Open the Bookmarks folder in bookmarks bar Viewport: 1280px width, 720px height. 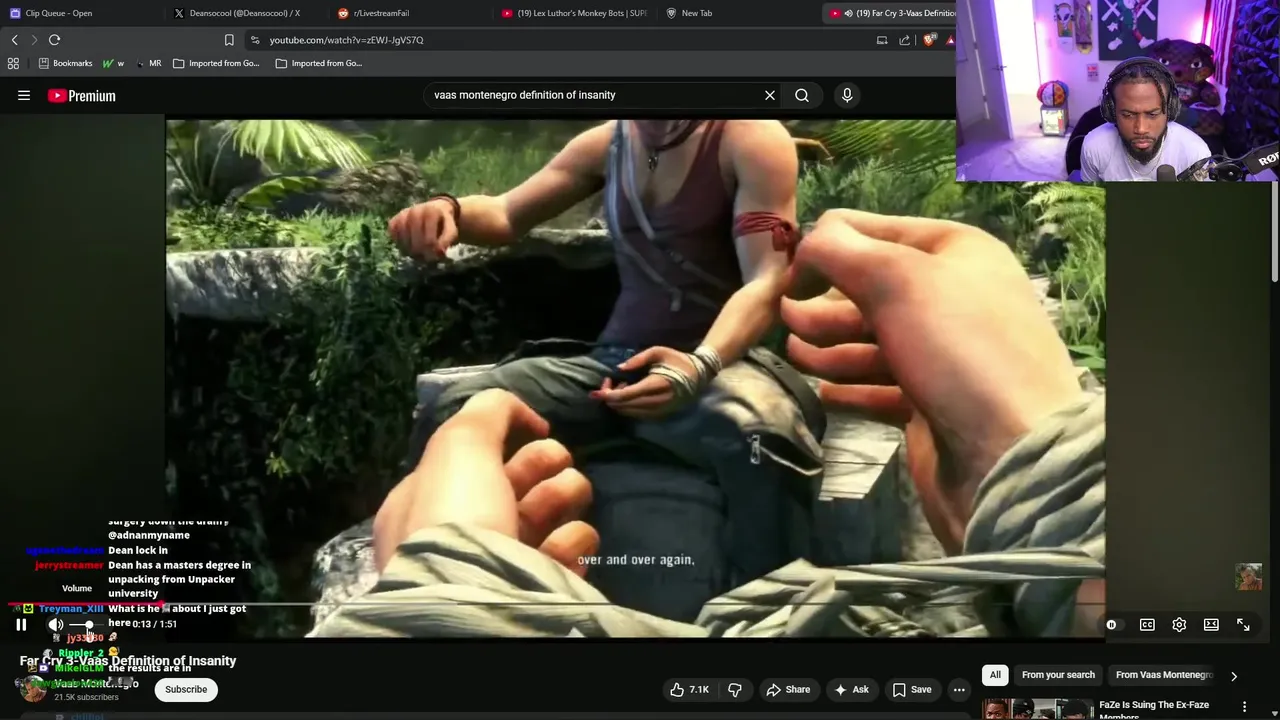coord(65,63)
